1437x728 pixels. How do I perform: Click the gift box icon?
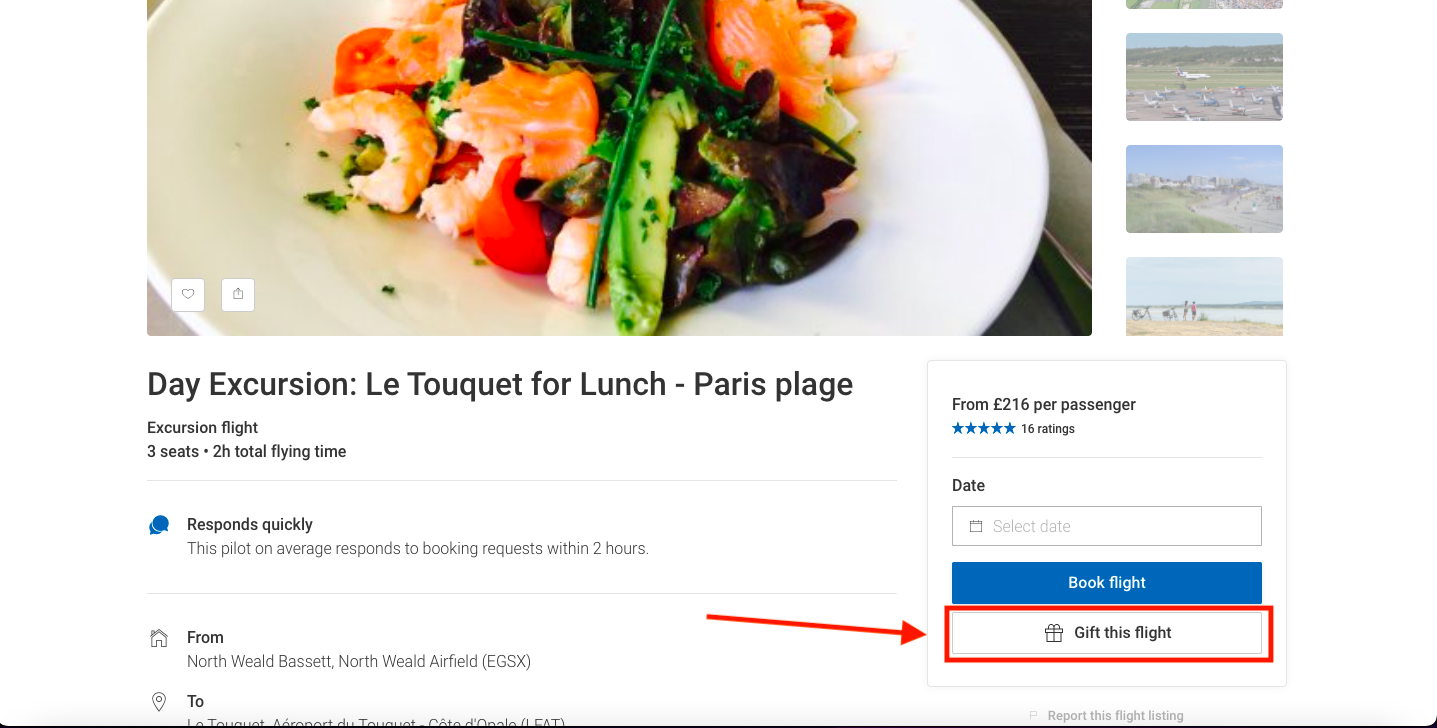point(1053,633)
